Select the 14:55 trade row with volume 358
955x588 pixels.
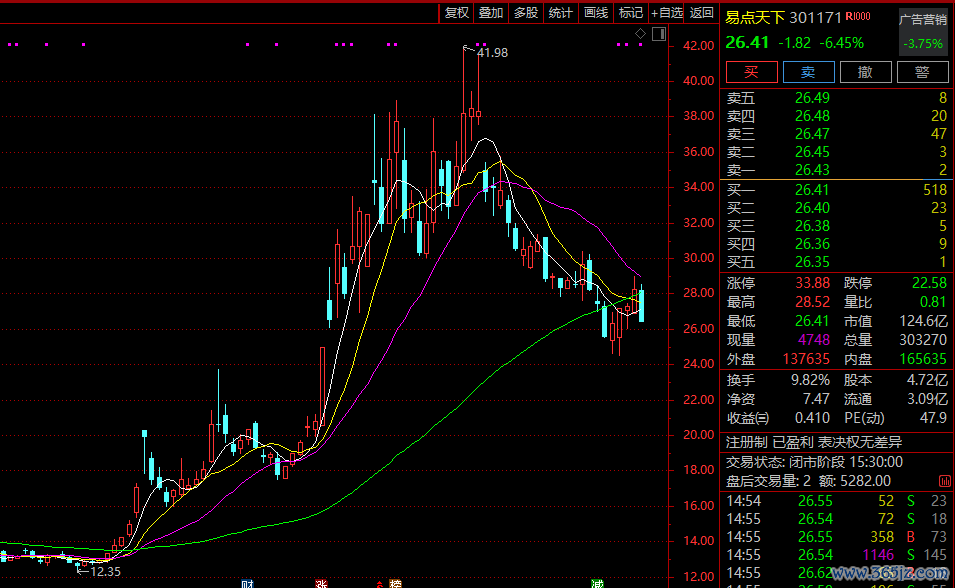tap(836, 537)
